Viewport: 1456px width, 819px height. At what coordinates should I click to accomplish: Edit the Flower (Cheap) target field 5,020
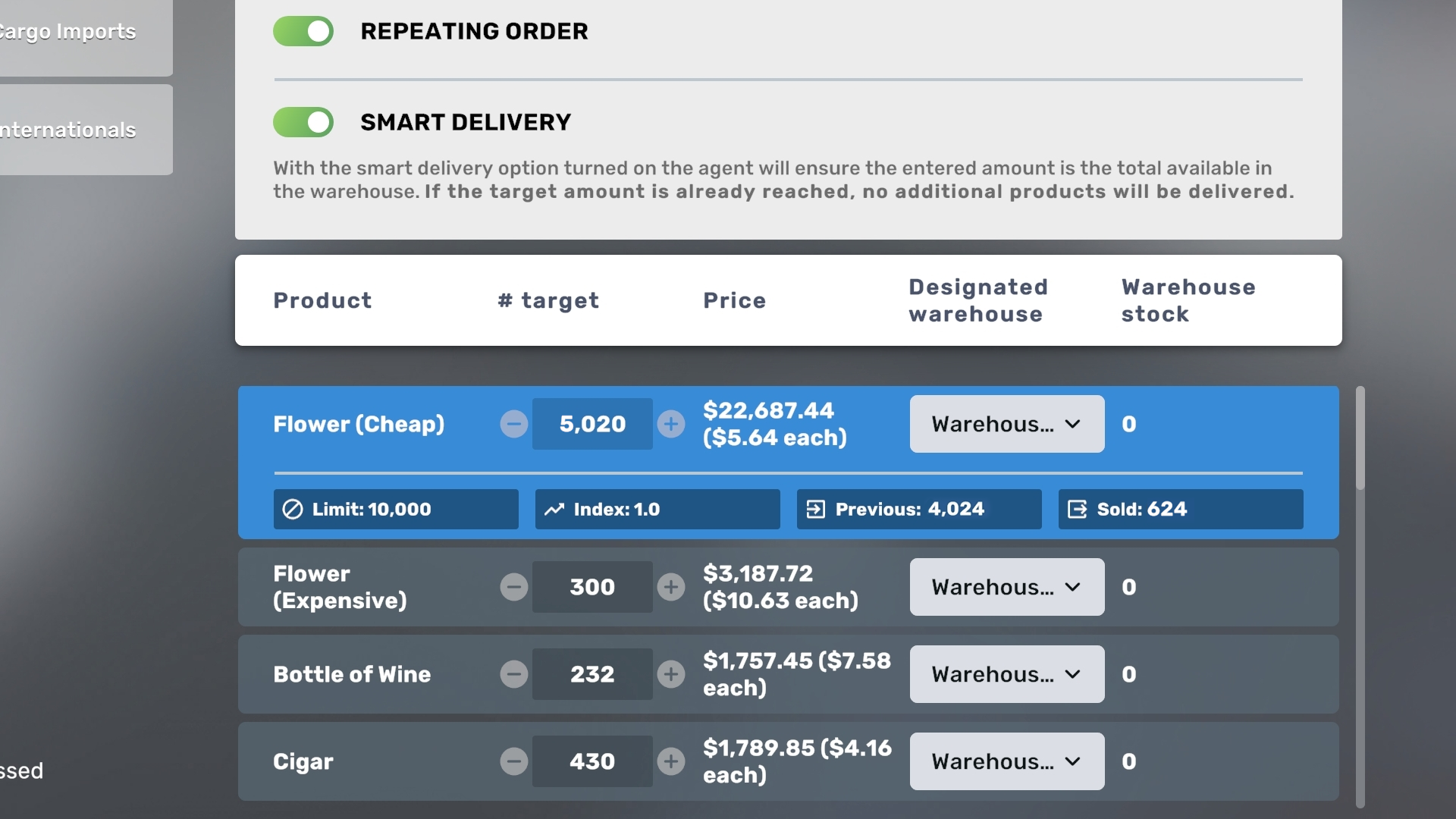[592, 424]
